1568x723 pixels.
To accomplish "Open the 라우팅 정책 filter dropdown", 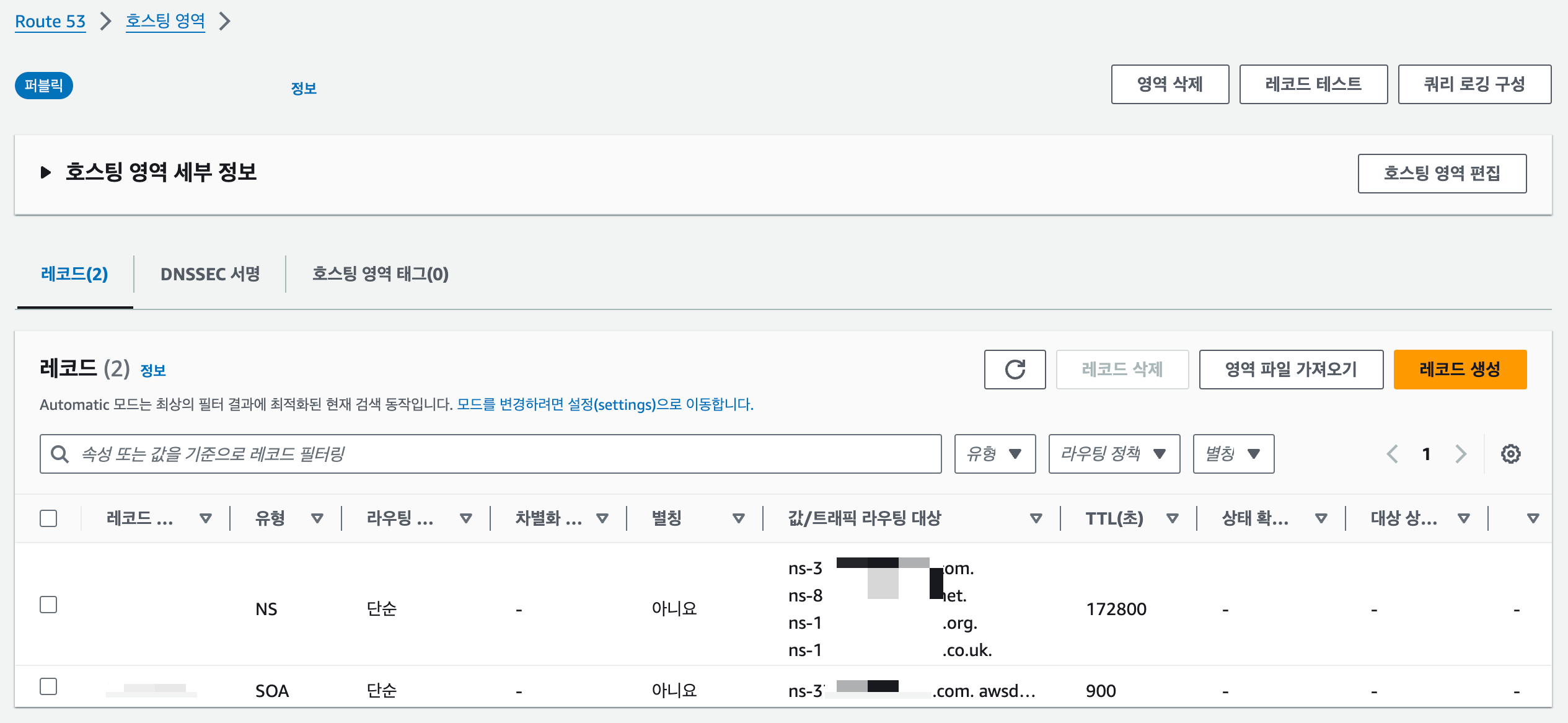I will click(x=1114, y=454).
